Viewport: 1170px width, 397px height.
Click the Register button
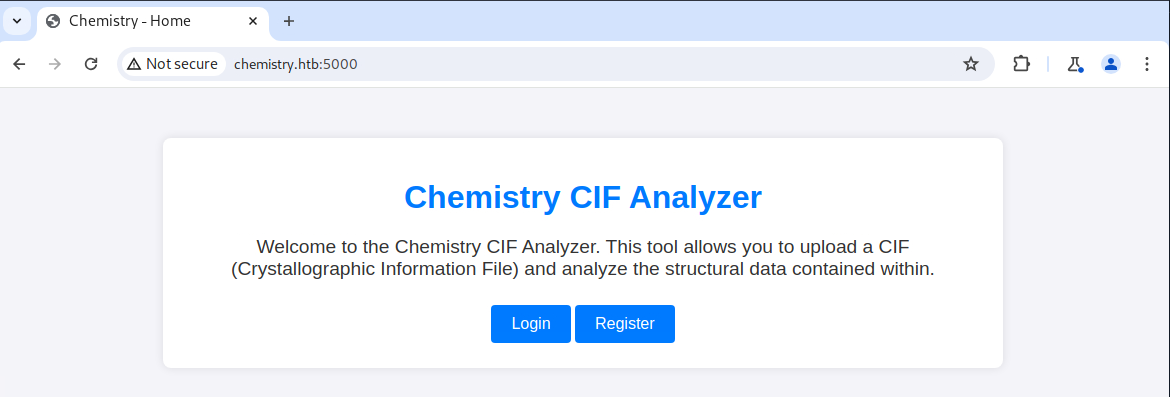tap(625, 324)
